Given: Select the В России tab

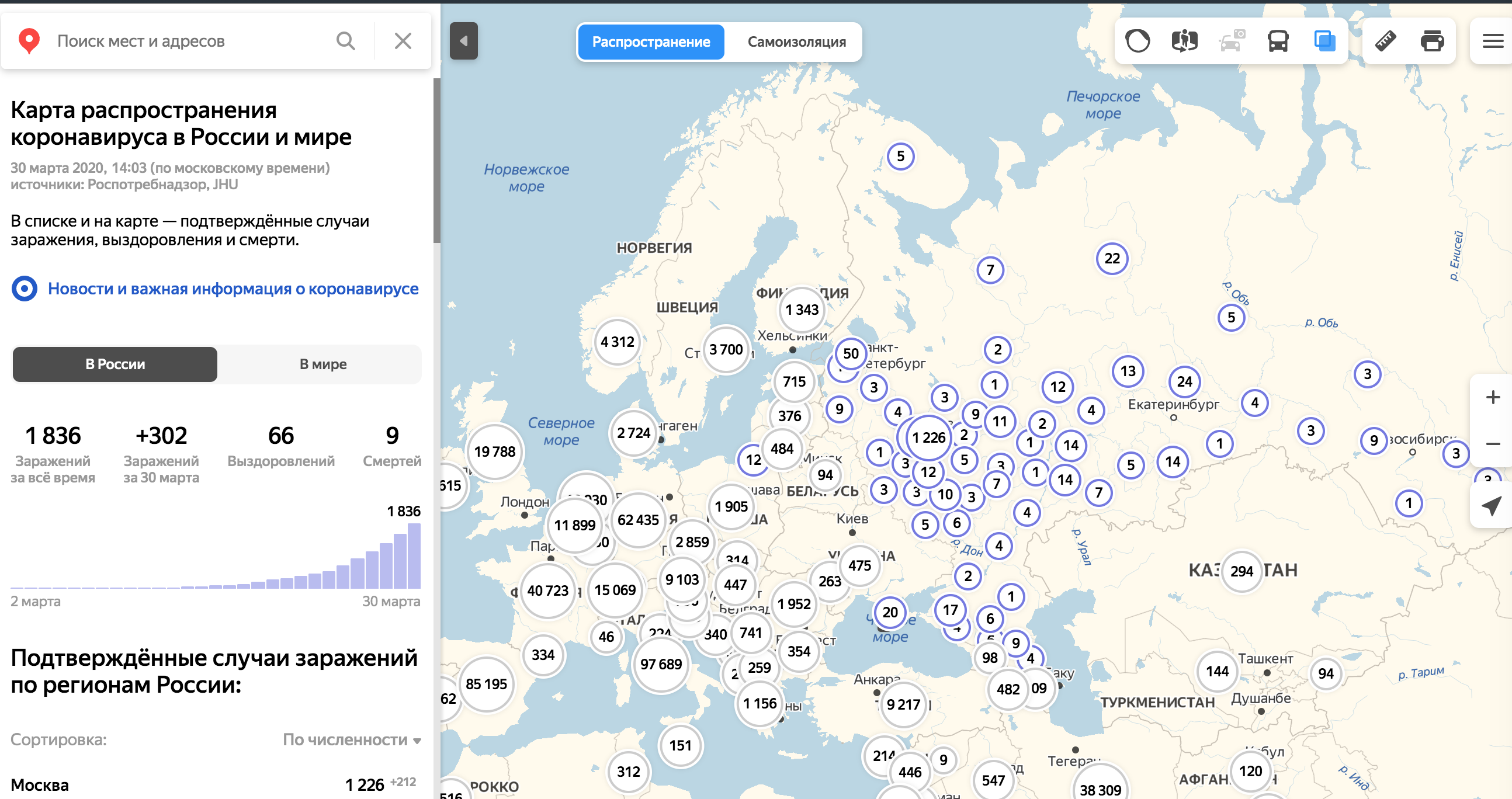Looking at the screenshot, I should (x=115, y=364).
